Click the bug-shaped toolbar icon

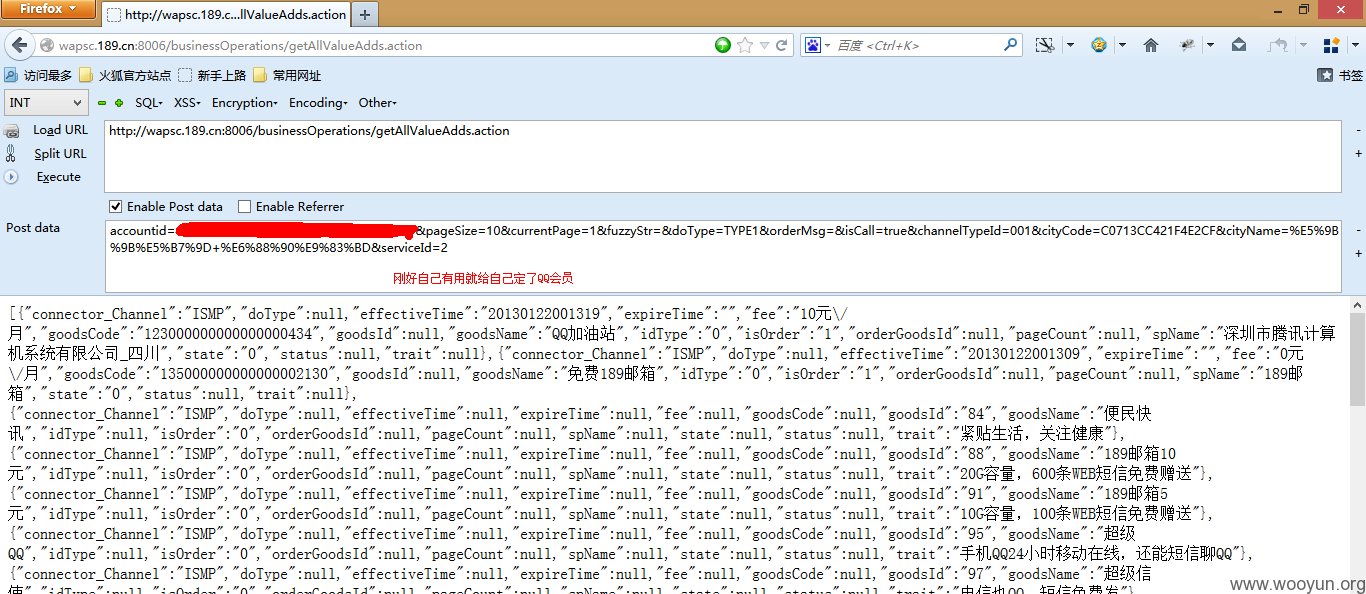[1188, 45]
